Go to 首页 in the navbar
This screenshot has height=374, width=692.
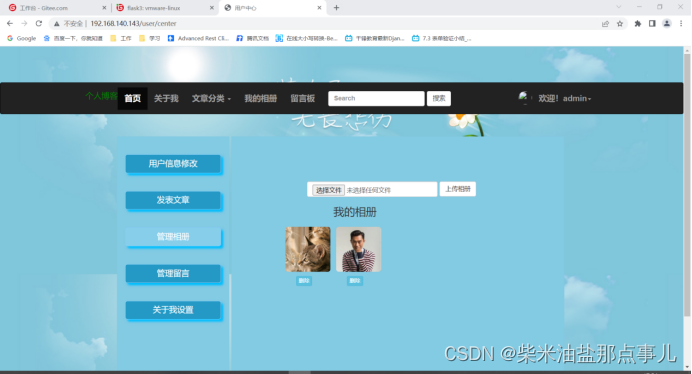pyautogui.click(x=132, y=98)
